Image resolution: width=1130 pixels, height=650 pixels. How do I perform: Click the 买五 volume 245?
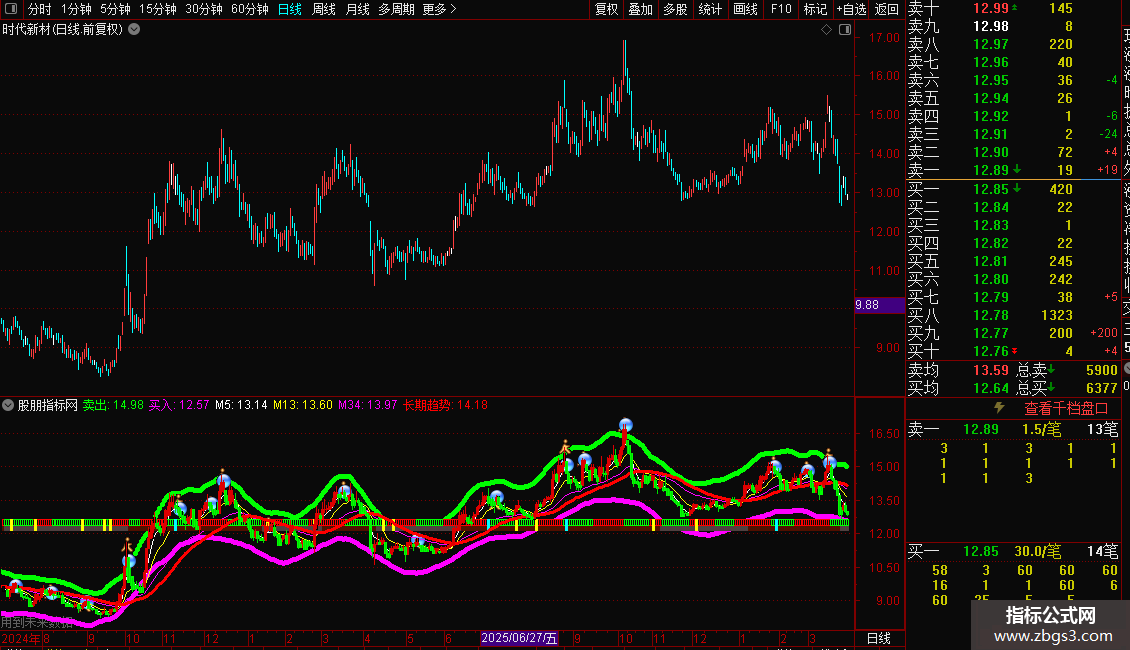click(x=1061, y=261)
